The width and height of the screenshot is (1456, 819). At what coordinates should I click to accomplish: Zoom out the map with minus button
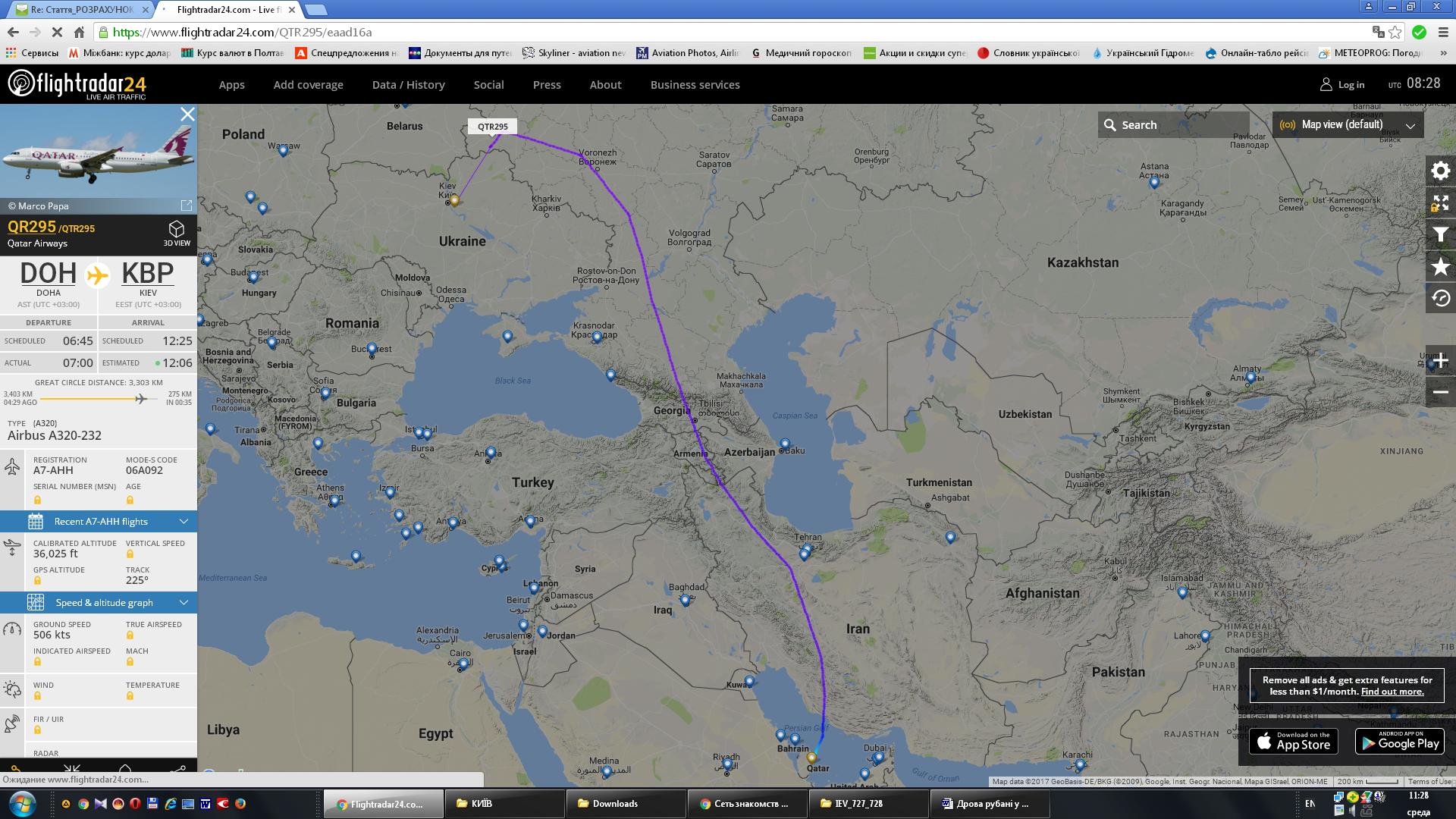click(x=1440, y=392)
